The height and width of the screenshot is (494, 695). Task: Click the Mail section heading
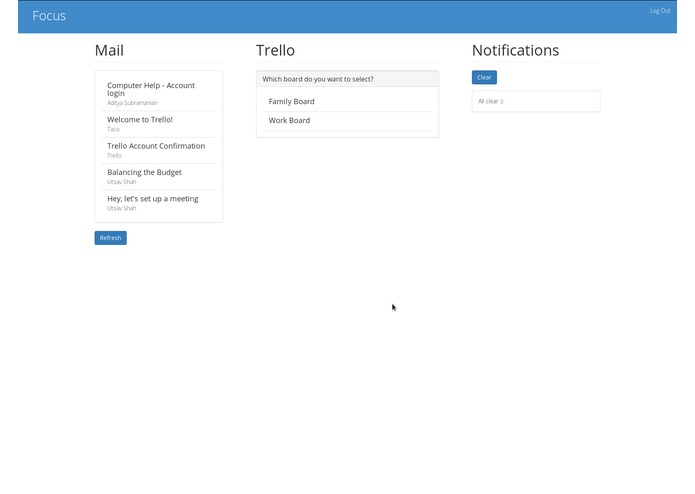click(109, 51)
